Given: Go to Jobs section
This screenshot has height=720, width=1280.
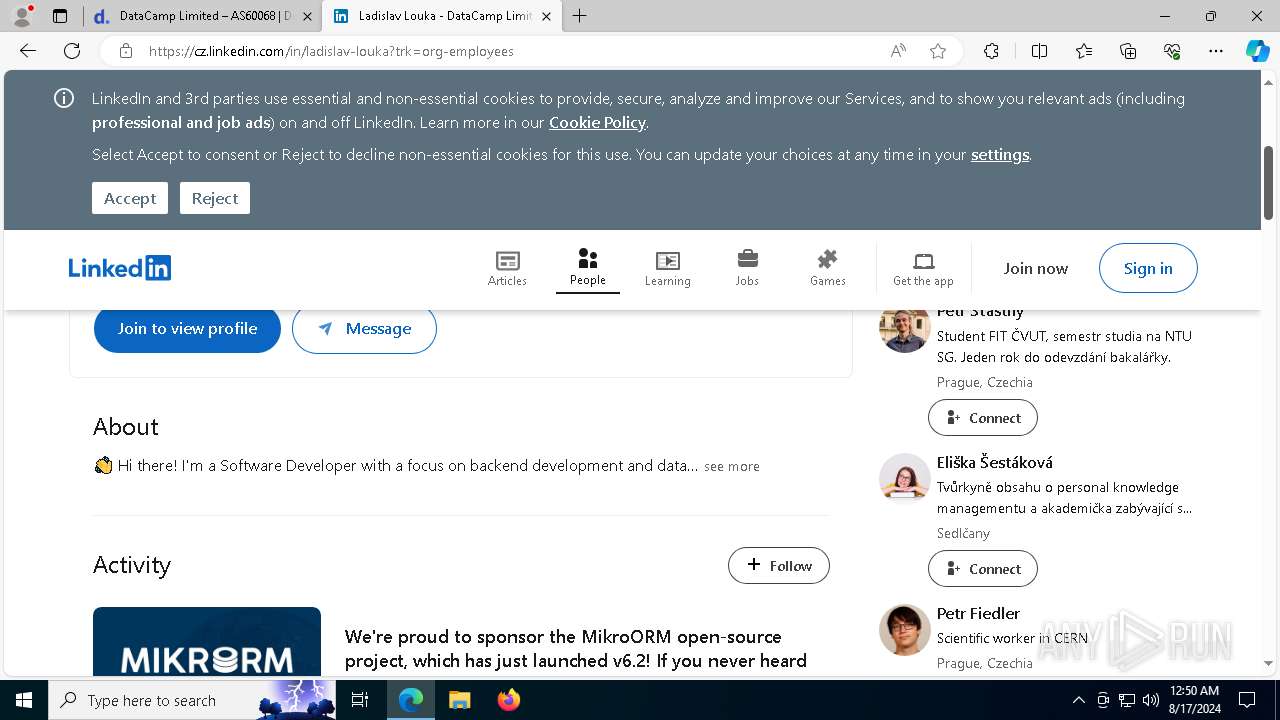Looking at the screenshot, I should click(x=747, y=268).
